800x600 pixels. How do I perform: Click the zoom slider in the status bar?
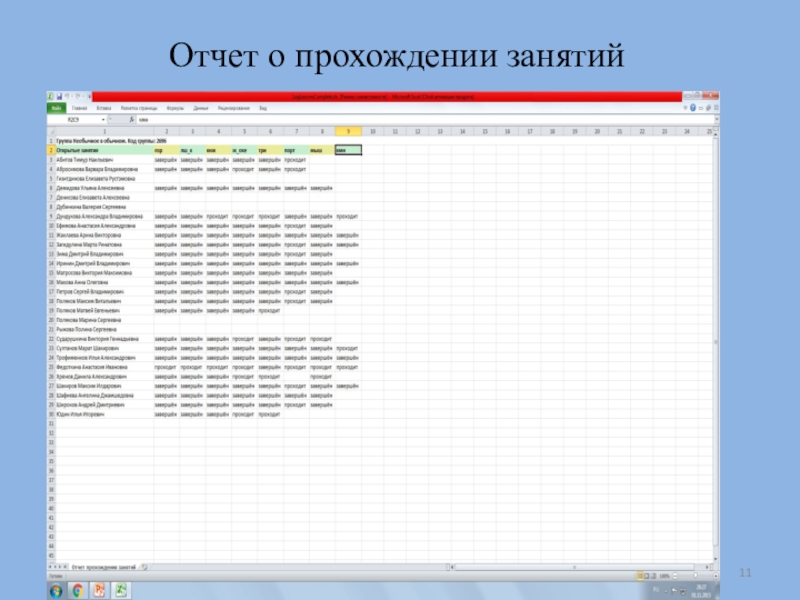694,576
